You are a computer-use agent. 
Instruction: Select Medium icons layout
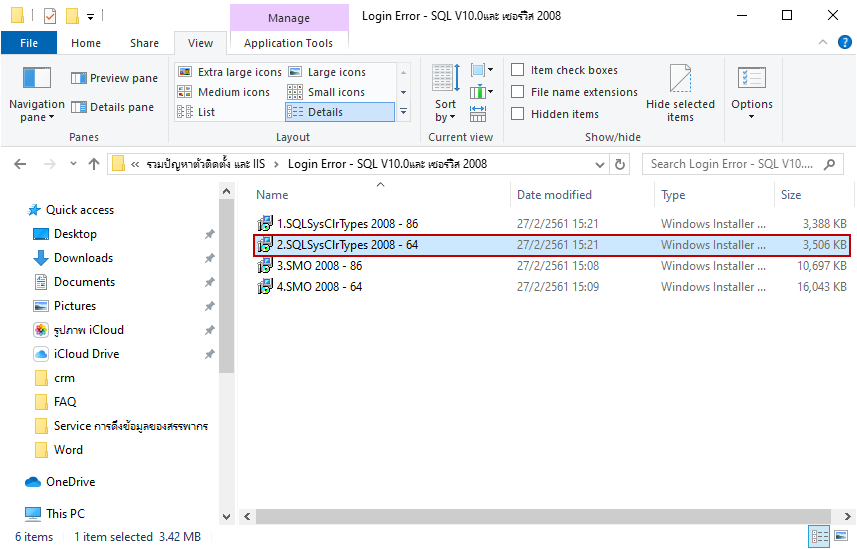[x=224, y=92]
